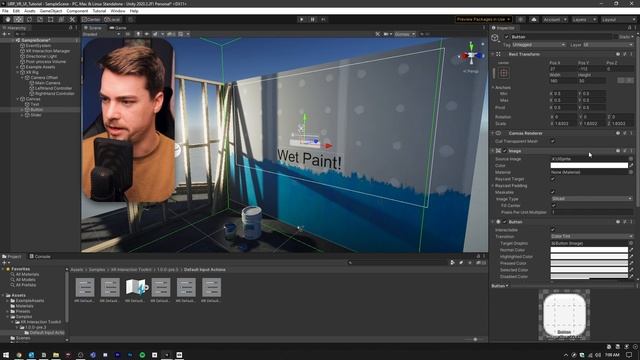Open Image component preset icon

click(x=625, y=151)
